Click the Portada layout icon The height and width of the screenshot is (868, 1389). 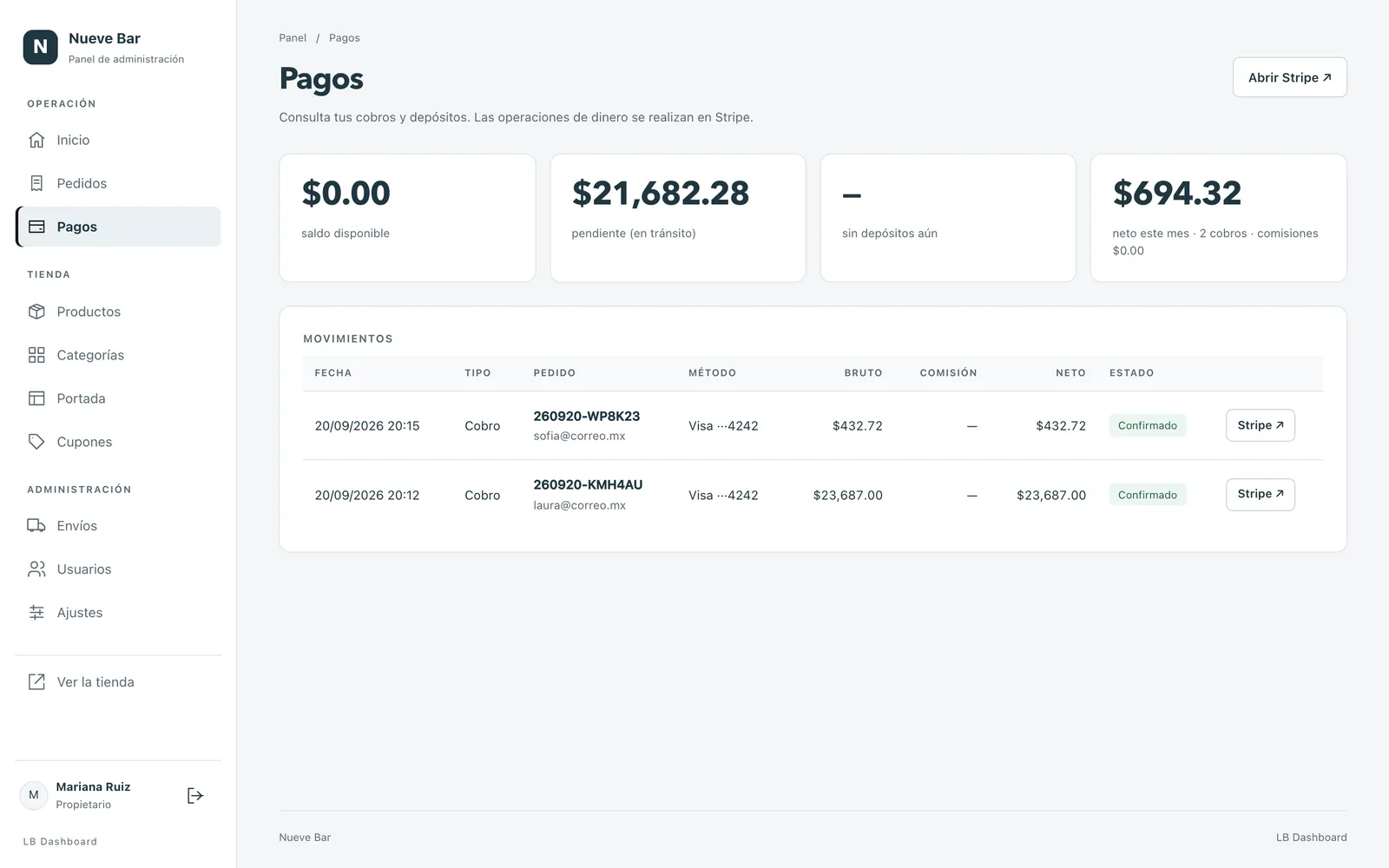pos(36,398)
